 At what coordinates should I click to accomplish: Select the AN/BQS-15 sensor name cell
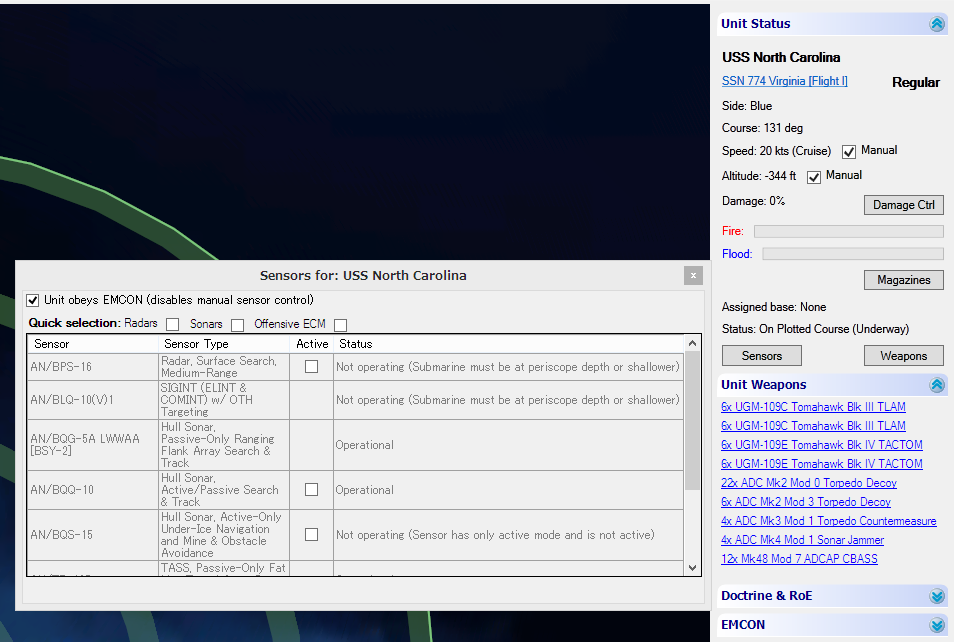(93, 535)
